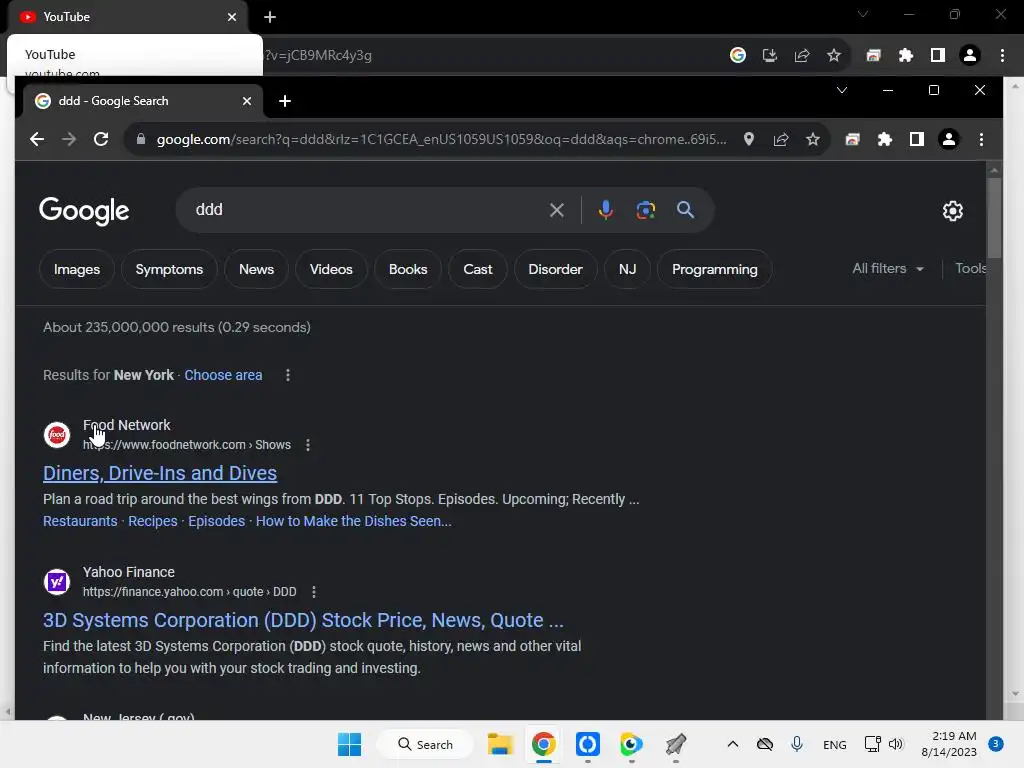Screen dimensions: 1024x768
Task: Expand the All filters dropdown
Action: pyautogui.click(x=888, y=268)
